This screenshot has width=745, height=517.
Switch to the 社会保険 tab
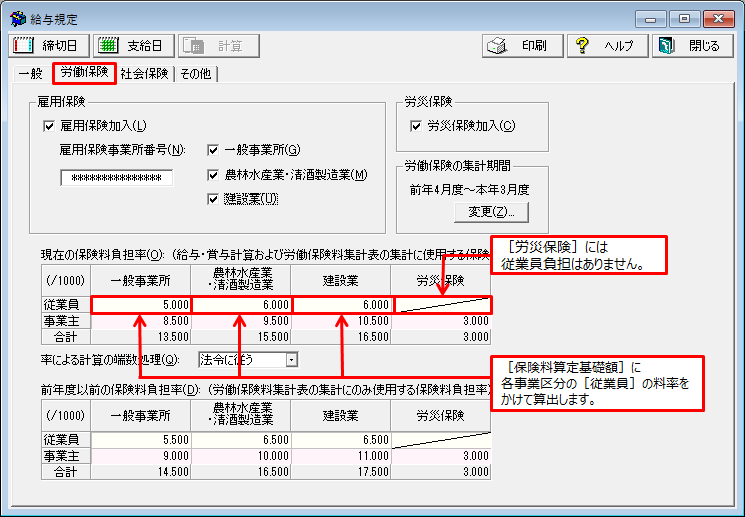145,74
